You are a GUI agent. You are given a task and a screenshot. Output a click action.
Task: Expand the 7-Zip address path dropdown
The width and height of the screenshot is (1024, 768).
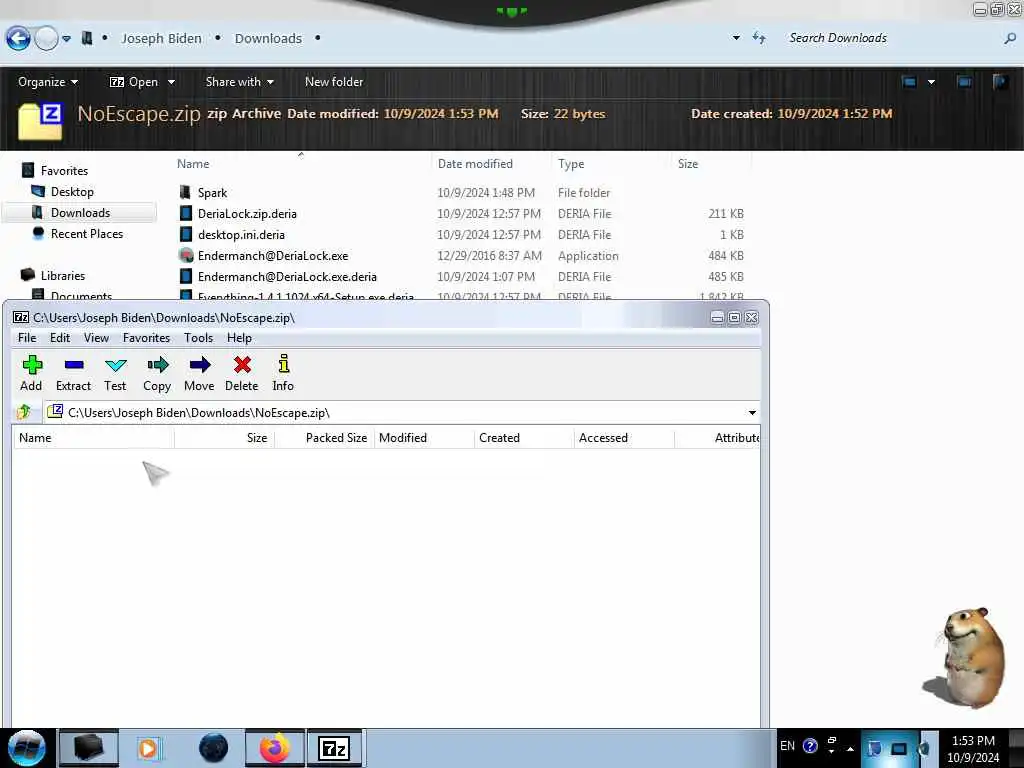(x=752, y=413)
